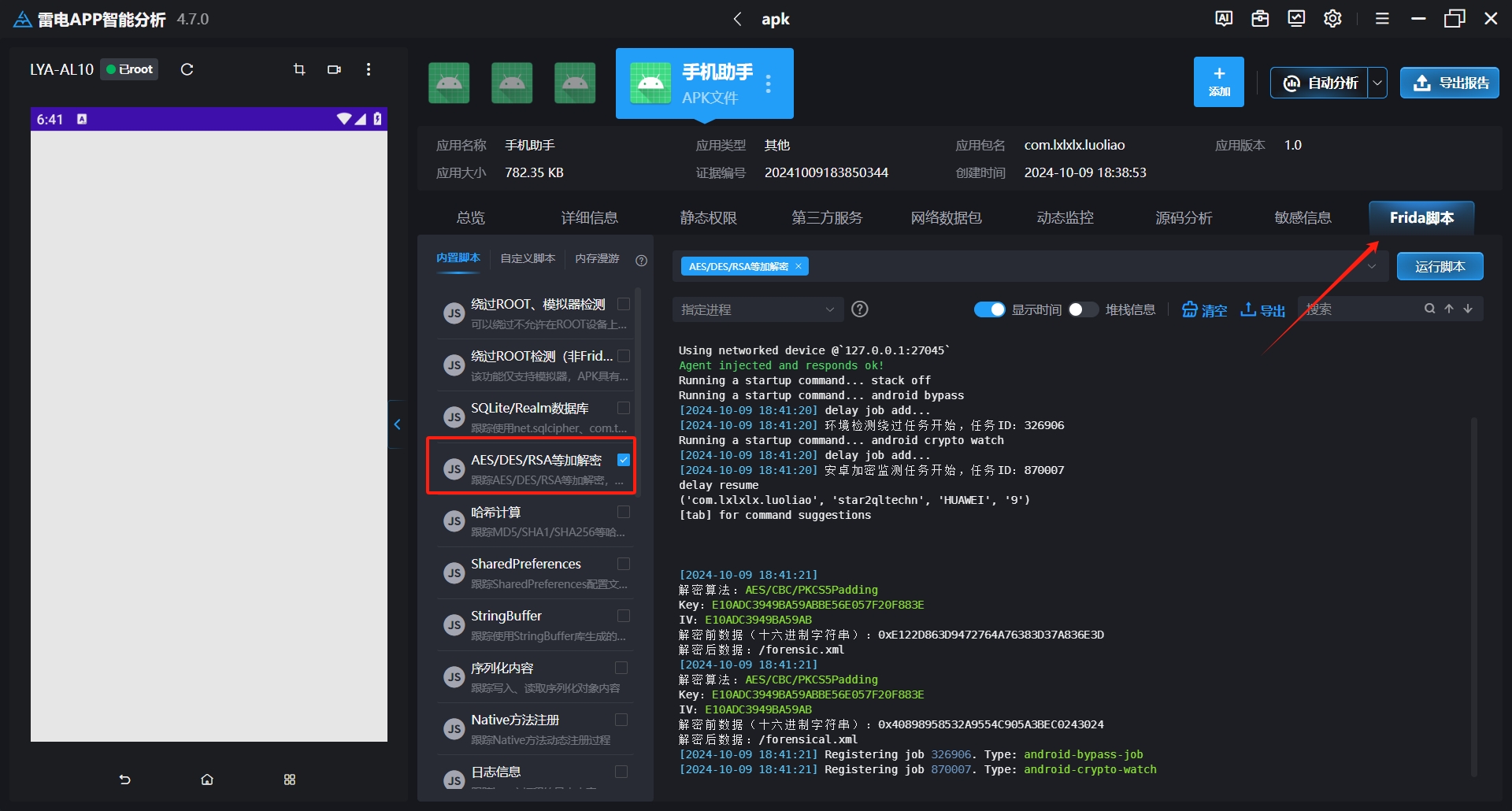Select the first green Android APK thumbnail
The image size is (1512, 811).
[x=449, y=83]
